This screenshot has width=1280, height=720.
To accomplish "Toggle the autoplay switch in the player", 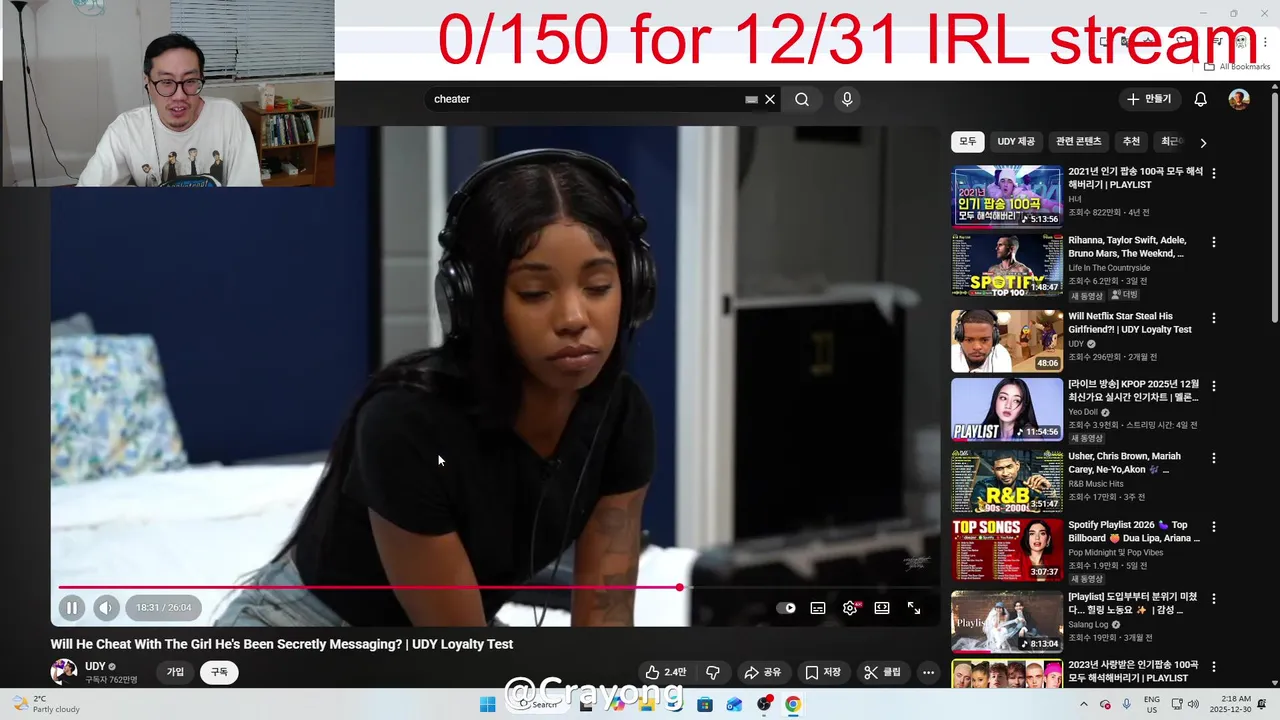I will click(787, 608).
